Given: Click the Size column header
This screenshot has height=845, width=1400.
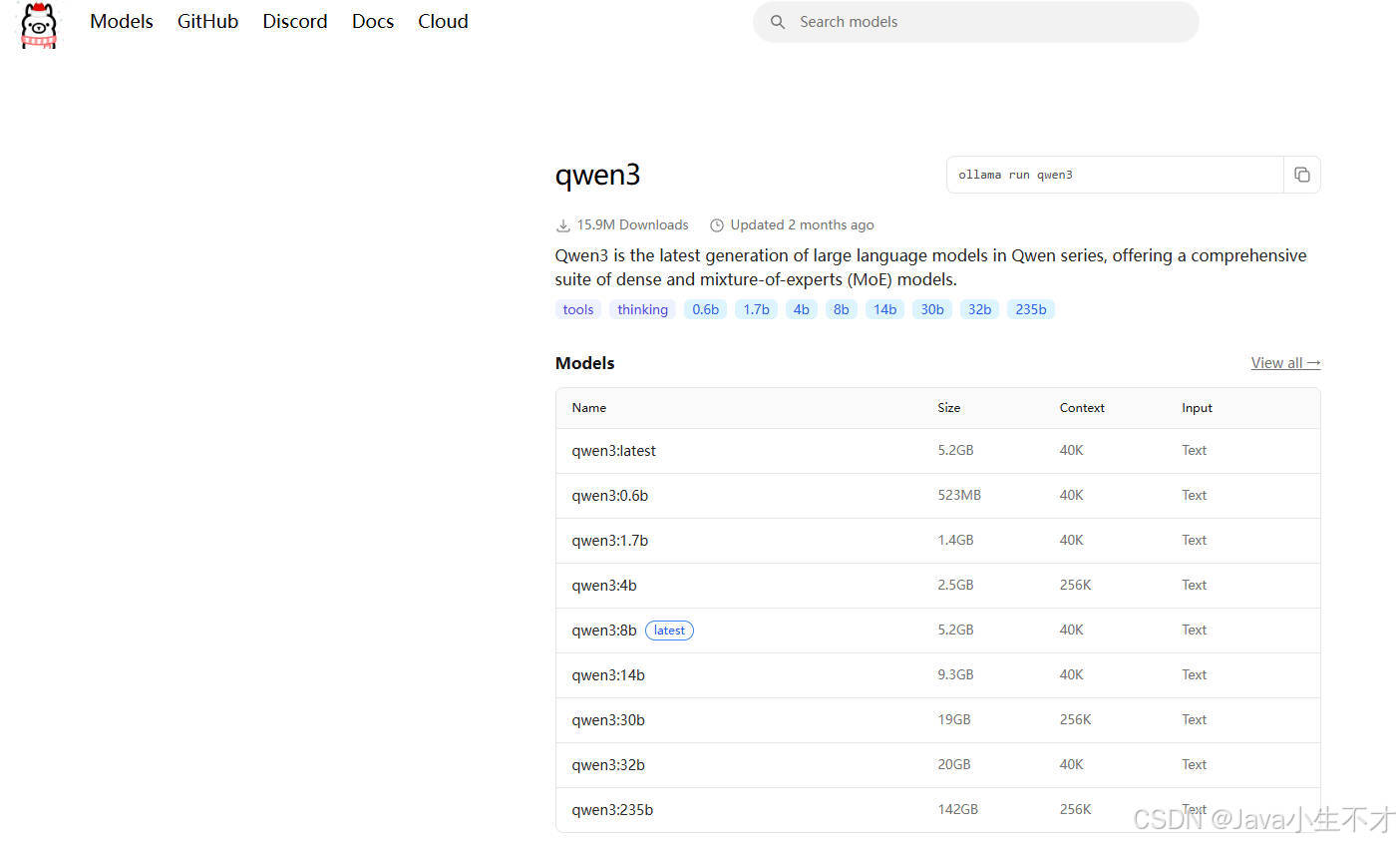Looking at the screenshot, I should click(x=948, y=408).
